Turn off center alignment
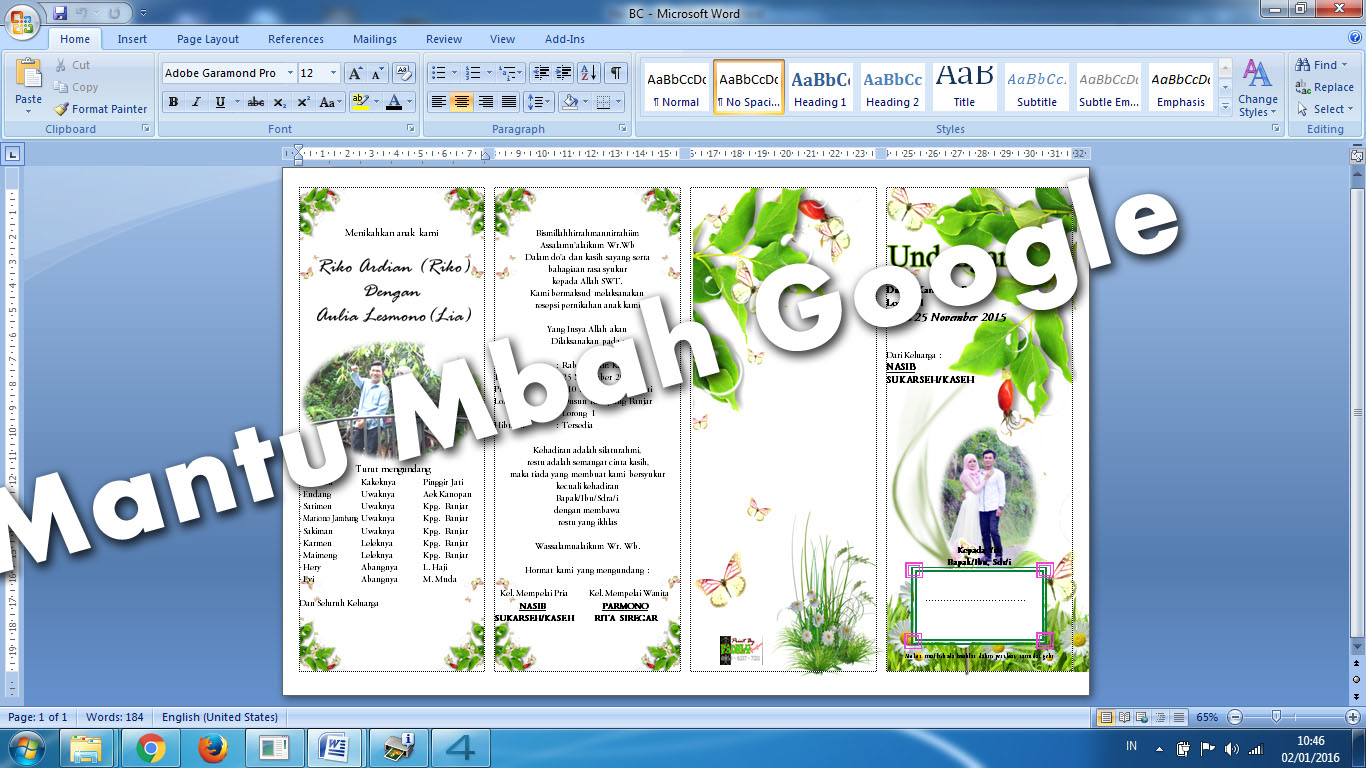 point(461,102)
